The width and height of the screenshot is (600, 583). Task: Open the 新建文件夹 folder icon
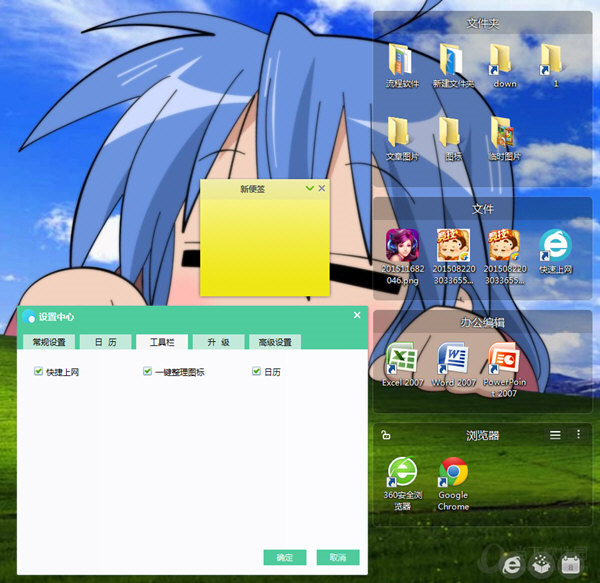(x=453, y=66)
